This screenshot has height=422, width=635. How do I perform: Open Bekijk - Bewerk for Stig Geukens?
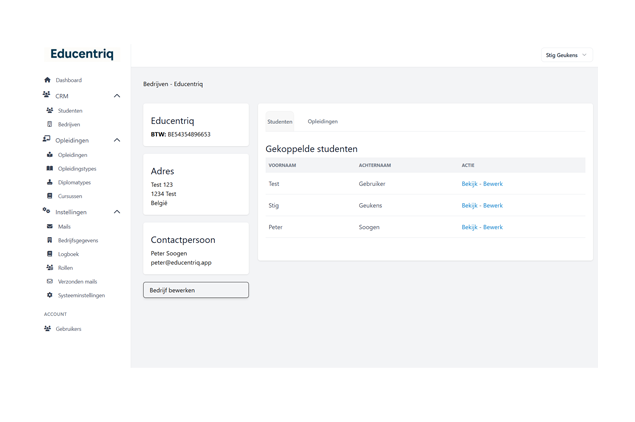click(x=482, y=205)
